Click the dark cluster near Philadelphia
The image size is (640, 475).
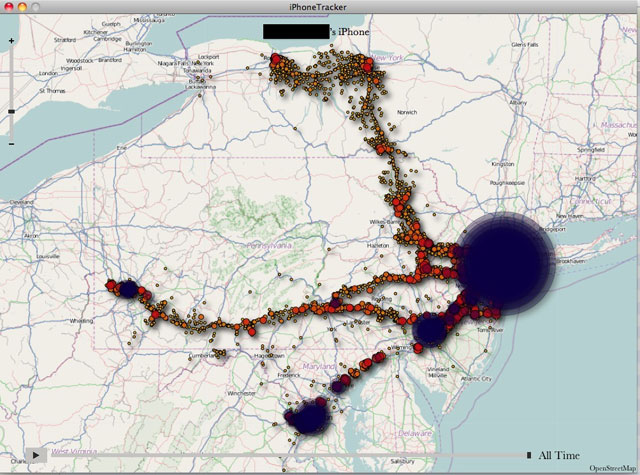point(429,329)
